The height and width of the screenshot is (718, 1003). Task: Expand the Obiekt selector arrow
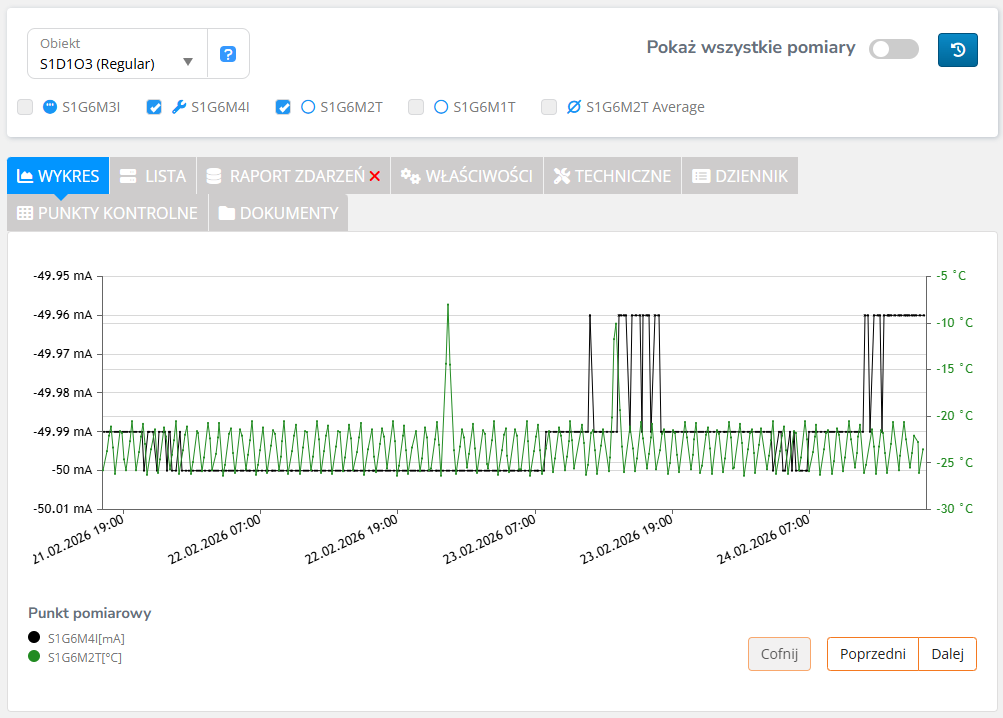188,63
